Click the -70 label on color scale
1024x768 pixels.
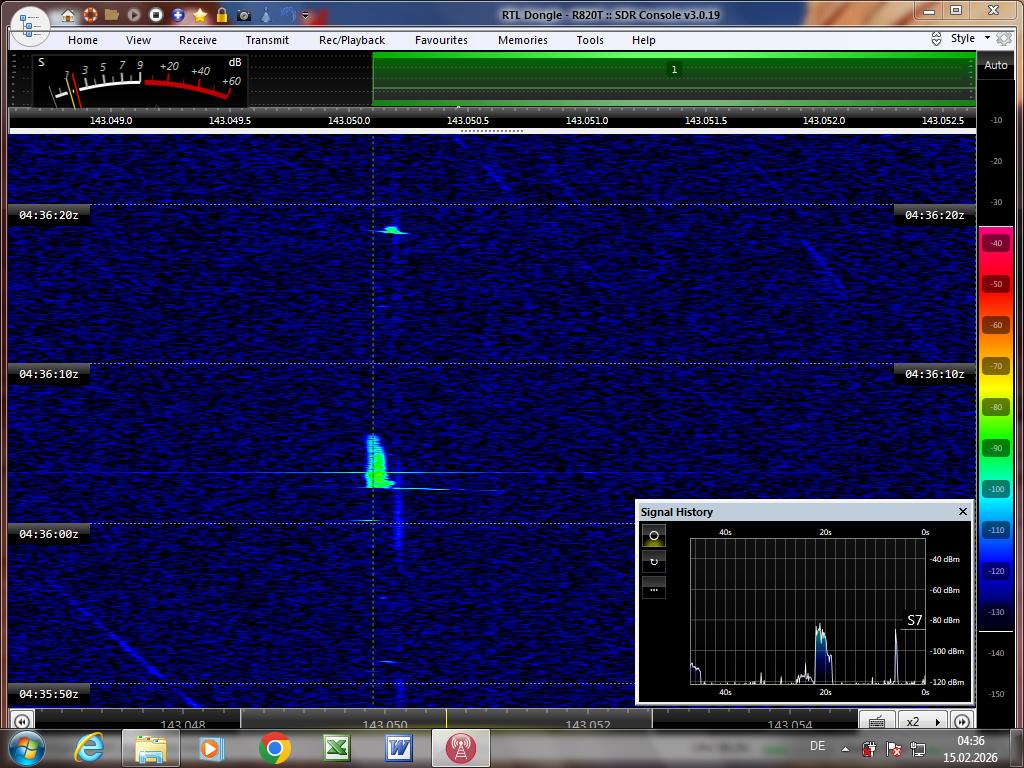[x=996, y=366]
